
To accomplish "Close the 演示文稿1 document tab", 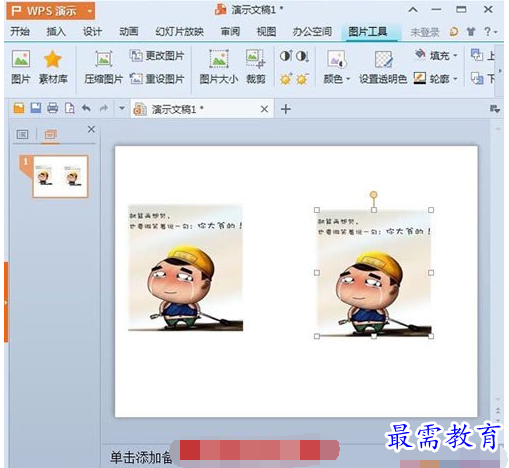I will pos(264,109).
